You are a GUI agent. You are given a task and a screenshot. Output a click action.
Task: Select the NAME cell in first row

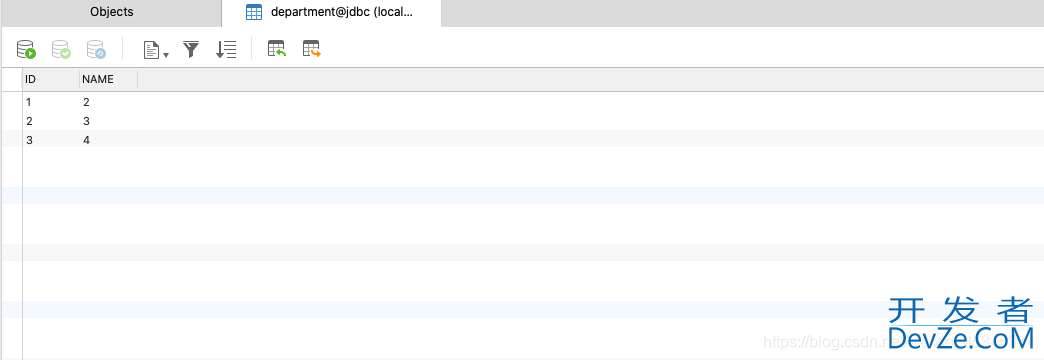point(109,102)
